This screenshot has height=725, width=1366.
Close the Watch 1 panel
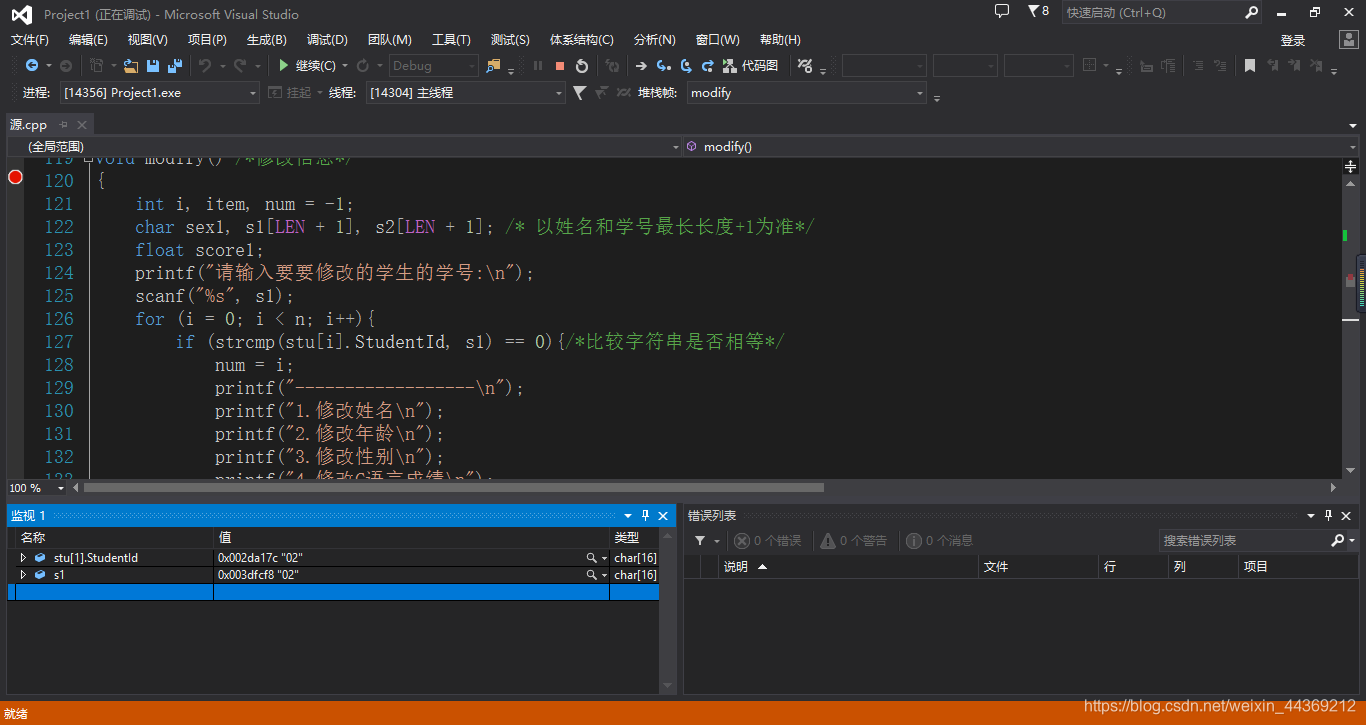pyautogui.click(x=663, y=515)
